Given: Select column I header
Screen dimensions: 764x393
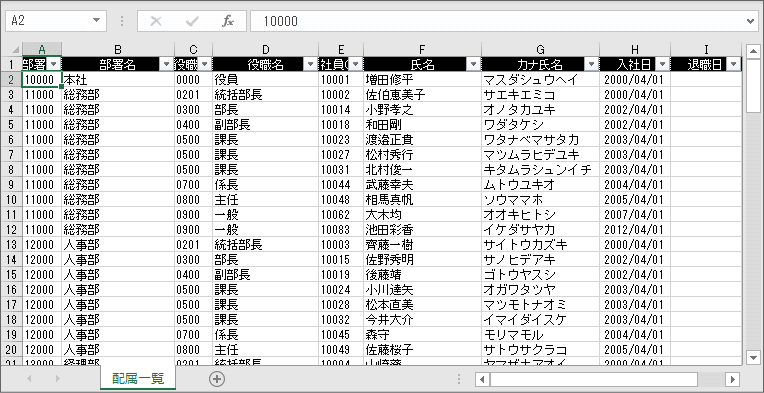Looking at the screenshot, I should coord(706,49).
